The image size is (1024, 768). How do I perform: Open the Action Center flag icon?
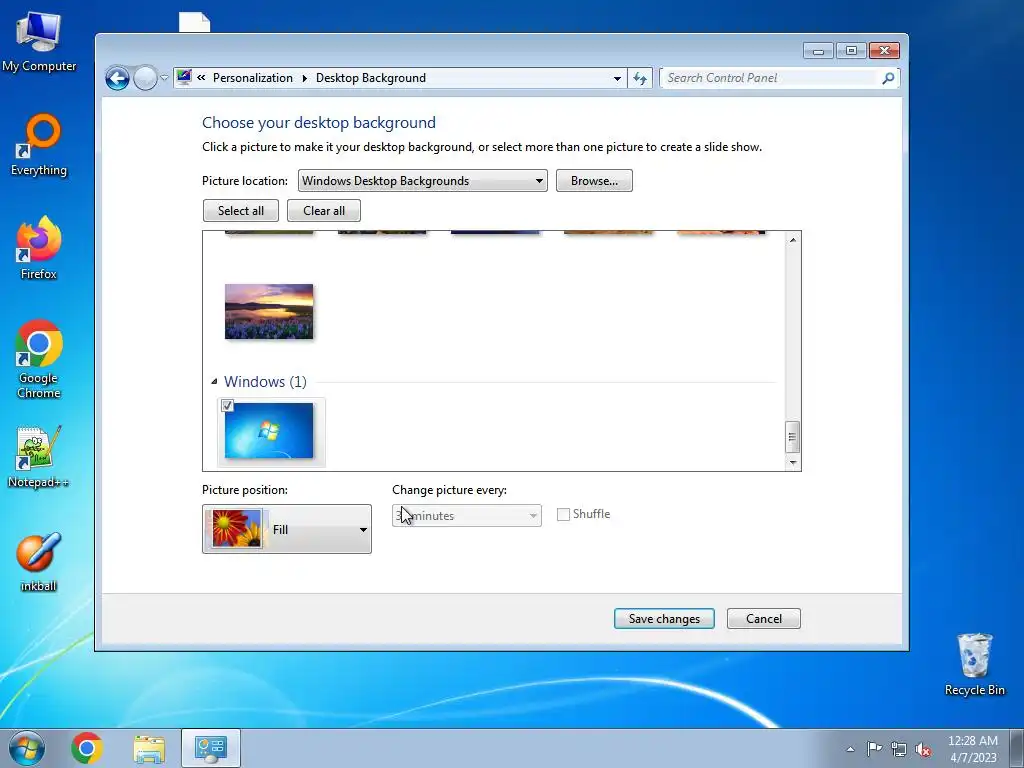[874, 748]
